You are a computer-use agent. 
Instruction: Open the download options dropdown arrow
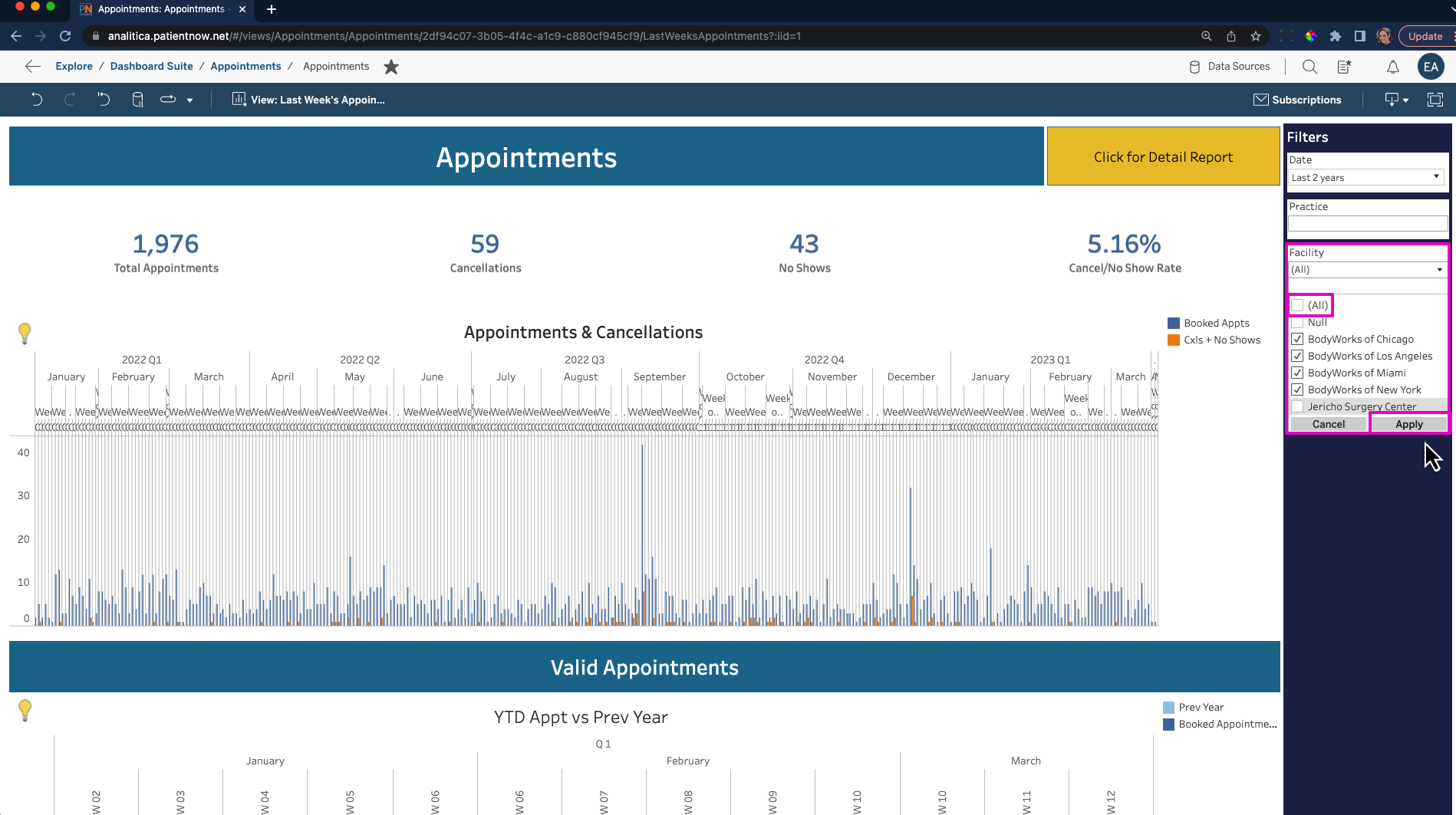click(1405, 100)
